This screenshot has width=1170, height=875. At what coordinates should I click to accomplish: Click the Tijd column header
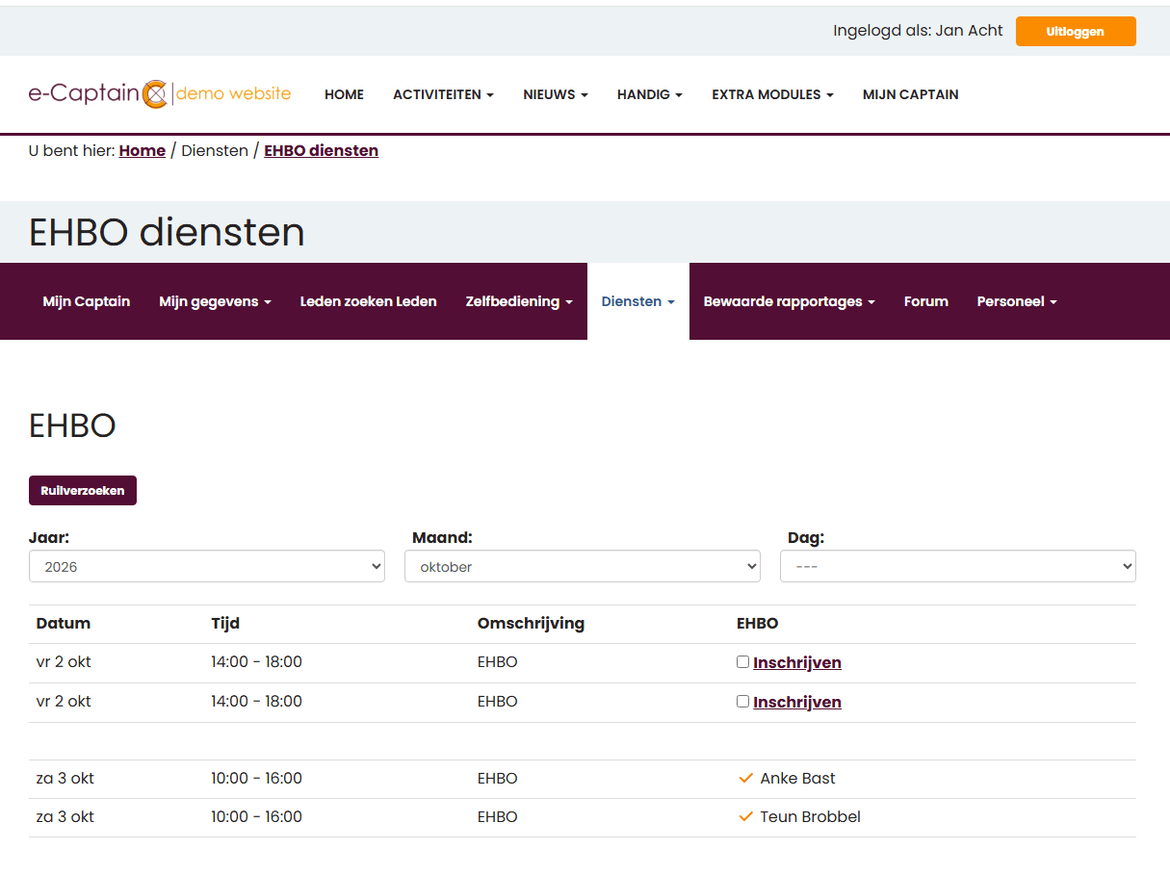click(x=225, y=624)
